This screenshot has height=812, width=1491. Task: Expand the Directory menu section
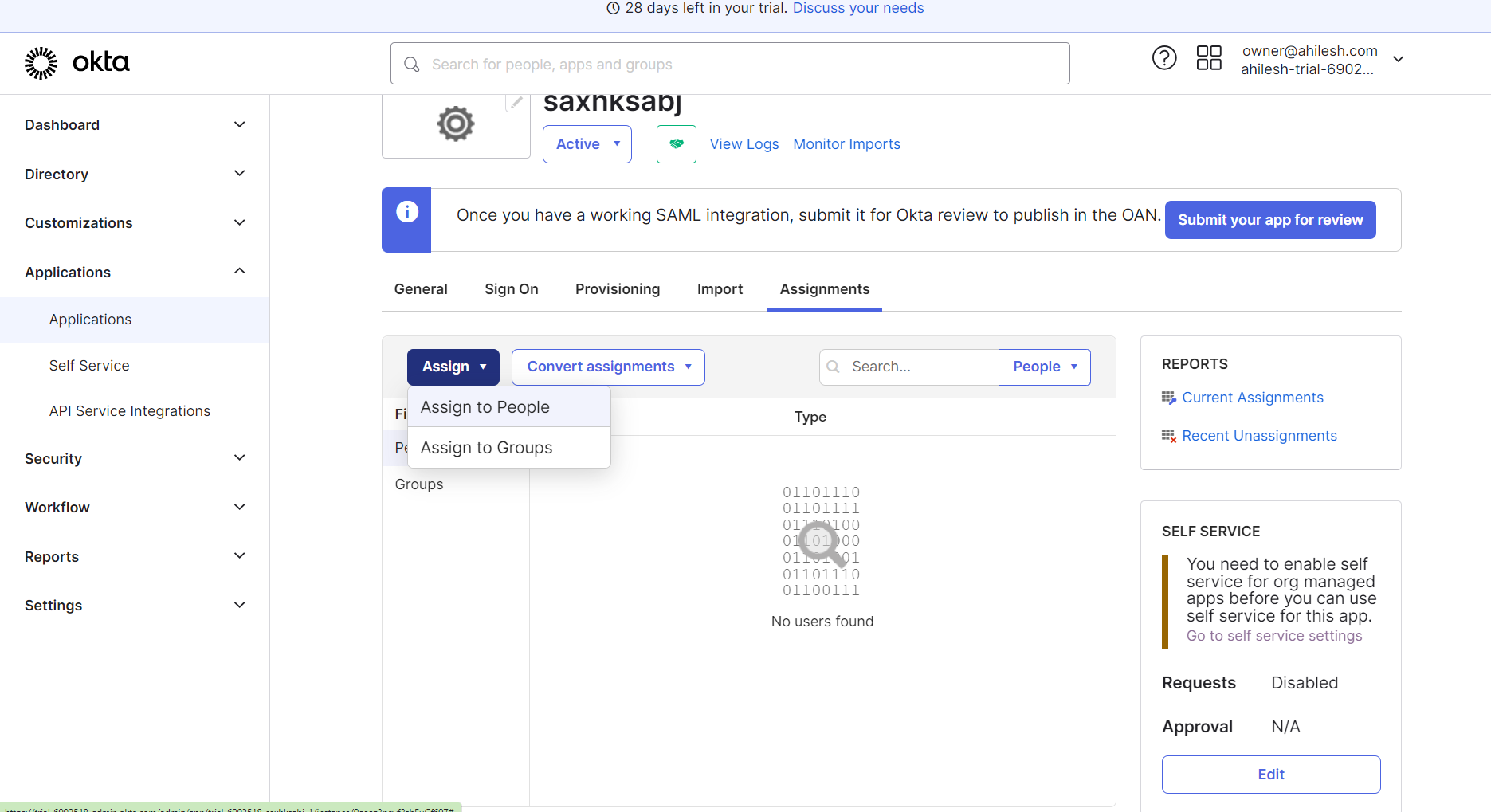135,175
